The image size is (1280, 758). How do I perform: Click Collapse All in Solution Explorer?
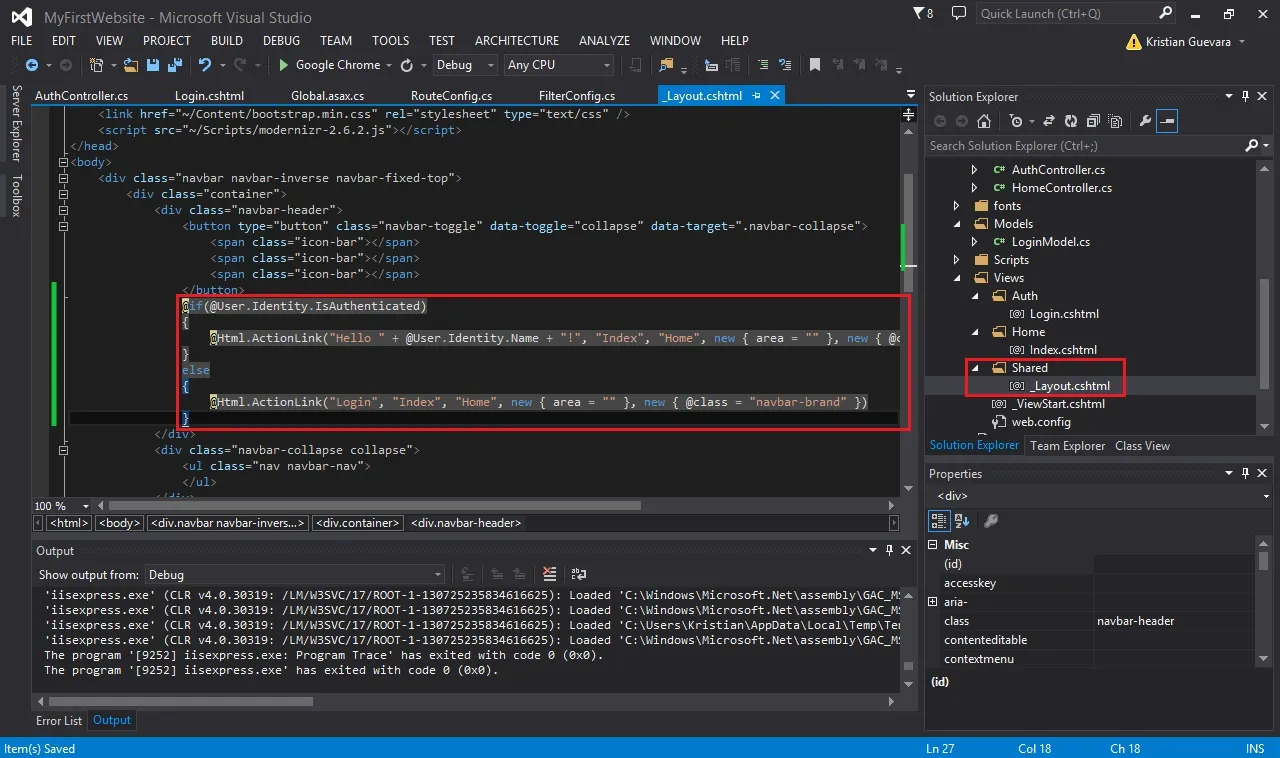point(1092,121)
